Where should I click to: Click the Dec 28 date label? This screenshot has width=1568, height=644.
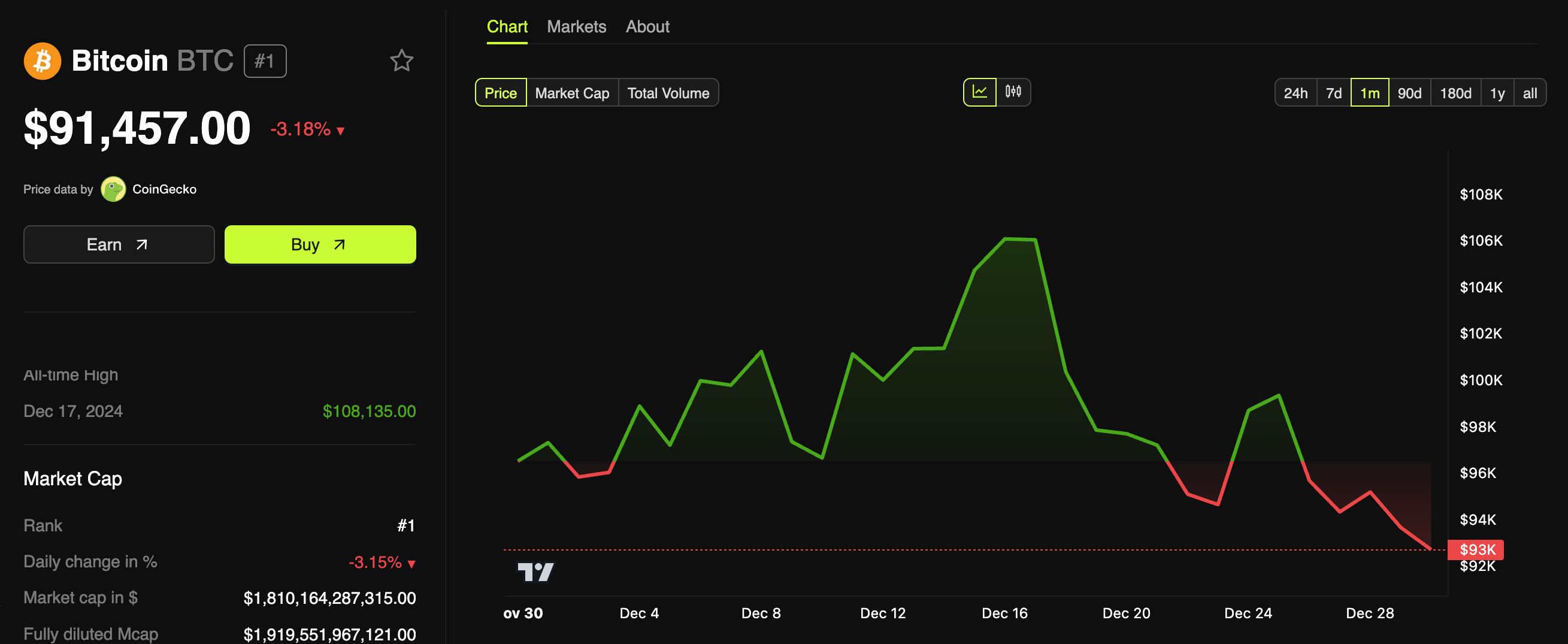[1370, 613]
